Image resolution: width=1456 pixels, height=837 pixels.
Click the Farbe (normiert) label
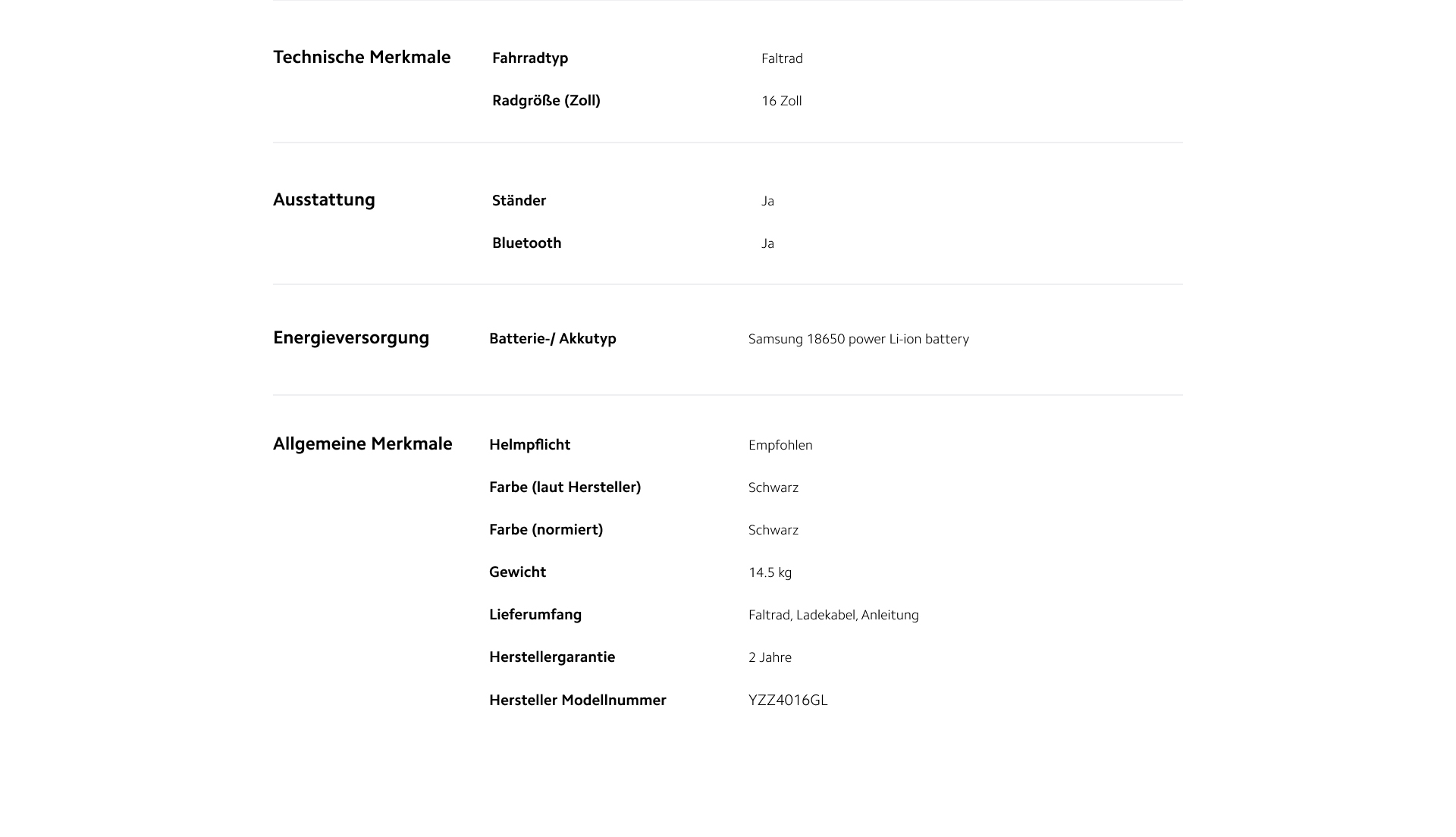pos(546,530)
